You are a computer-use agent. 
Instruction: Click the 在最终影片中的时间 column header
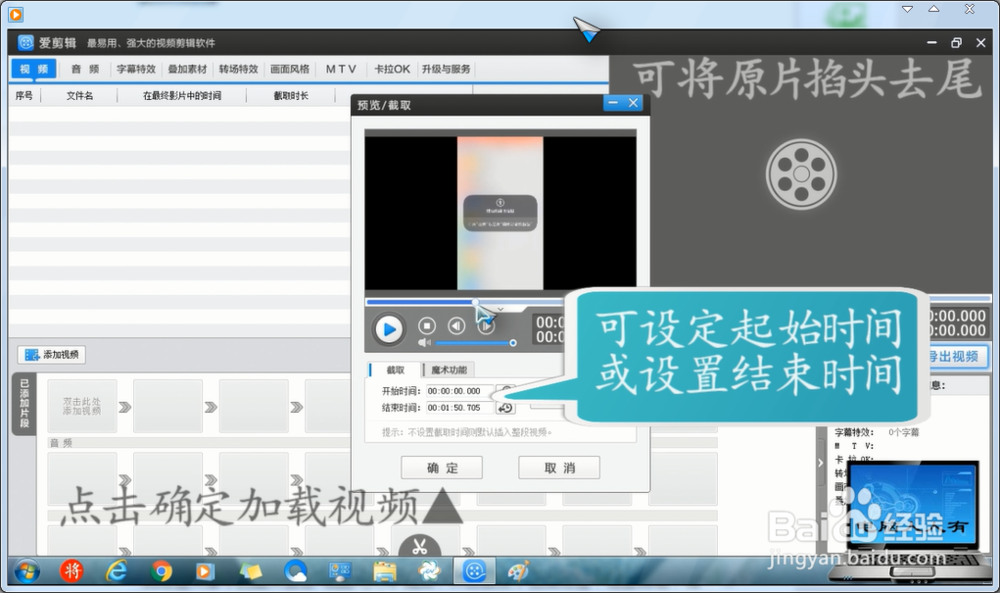click(182, 96)
